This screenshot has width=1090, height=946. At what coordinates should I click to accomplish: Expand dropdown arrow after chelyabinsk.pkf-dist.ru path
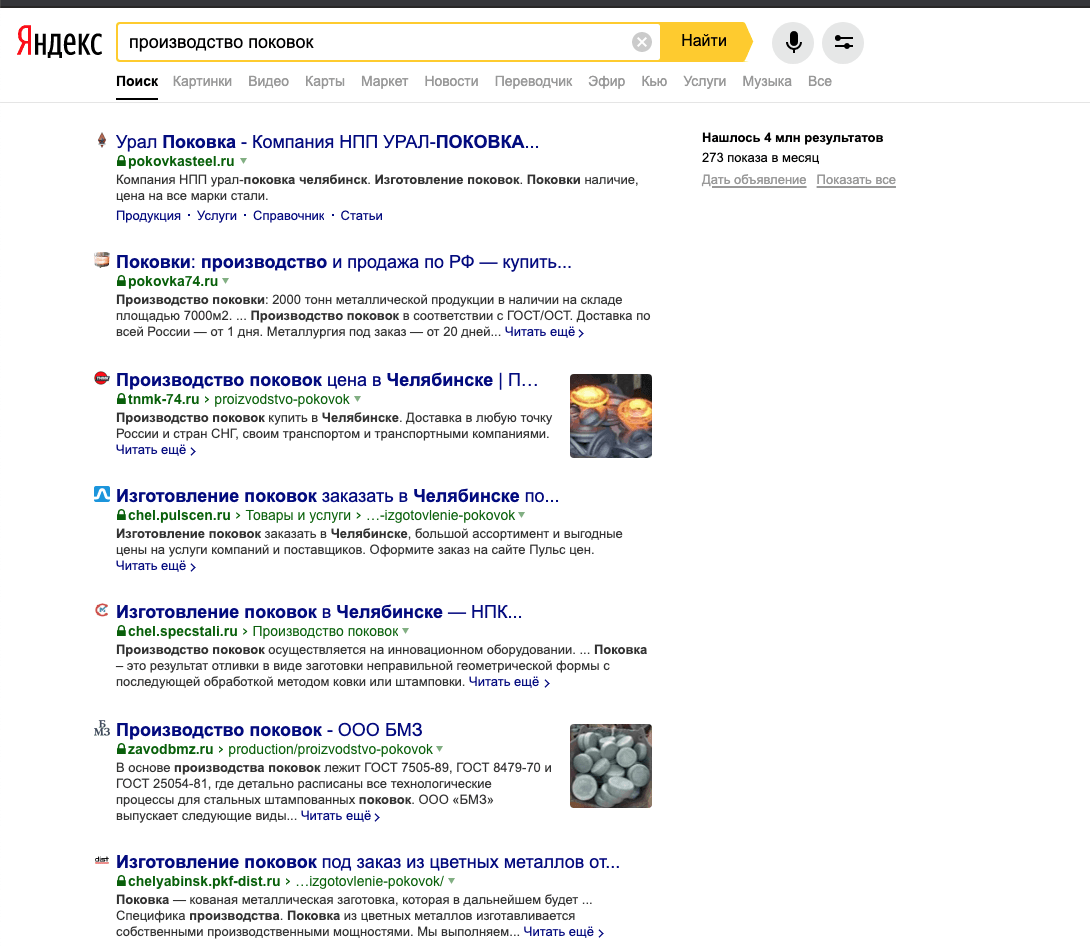pyautogui.click(x=451, y=881)
